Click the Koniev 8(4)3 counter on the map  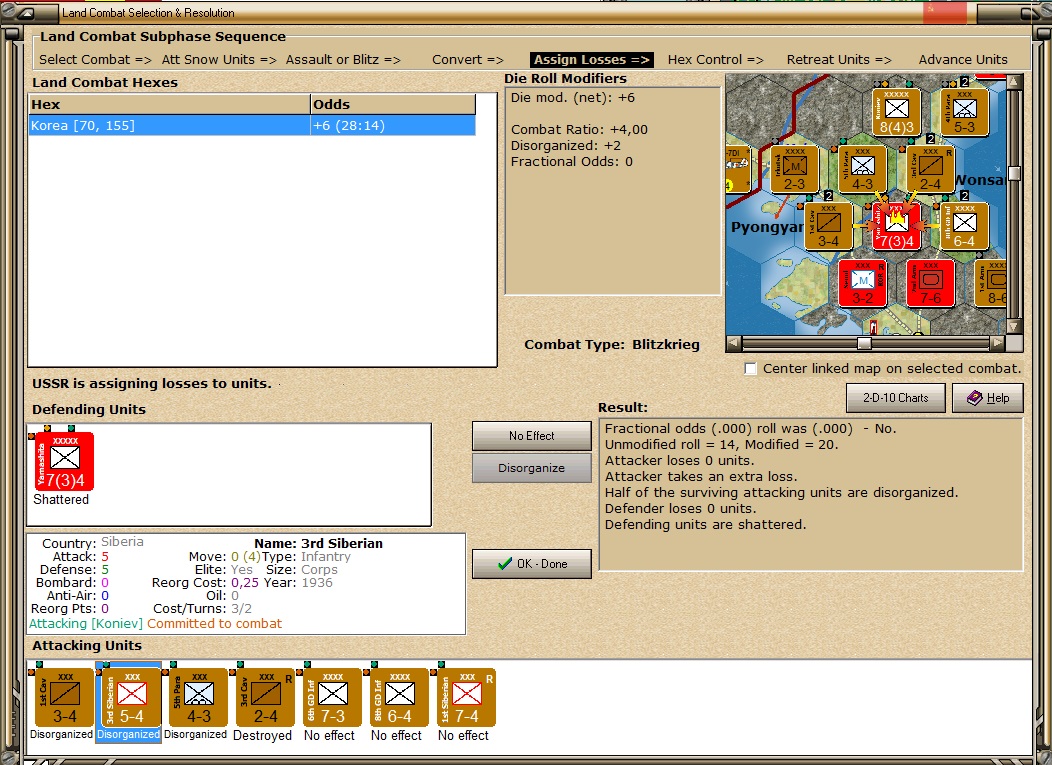click(896, 112)
